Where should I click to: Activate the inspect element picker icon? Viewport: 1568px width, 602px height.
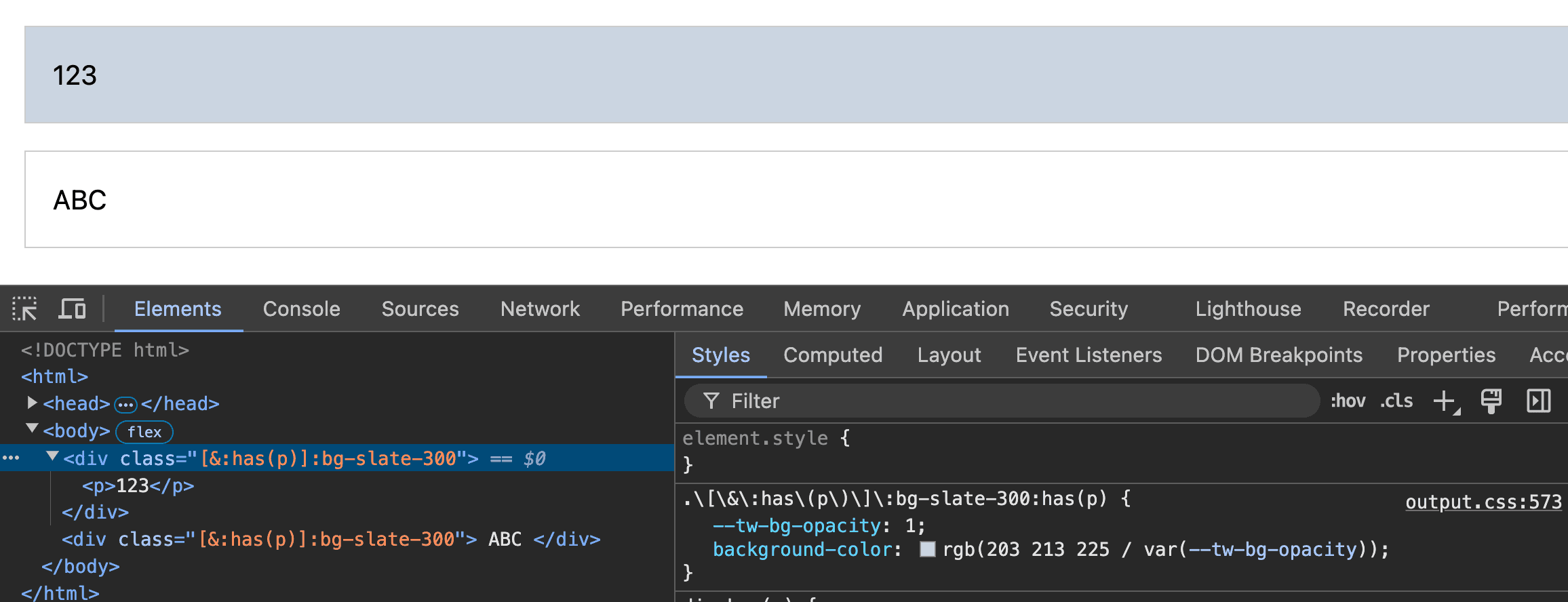(24, 309)
